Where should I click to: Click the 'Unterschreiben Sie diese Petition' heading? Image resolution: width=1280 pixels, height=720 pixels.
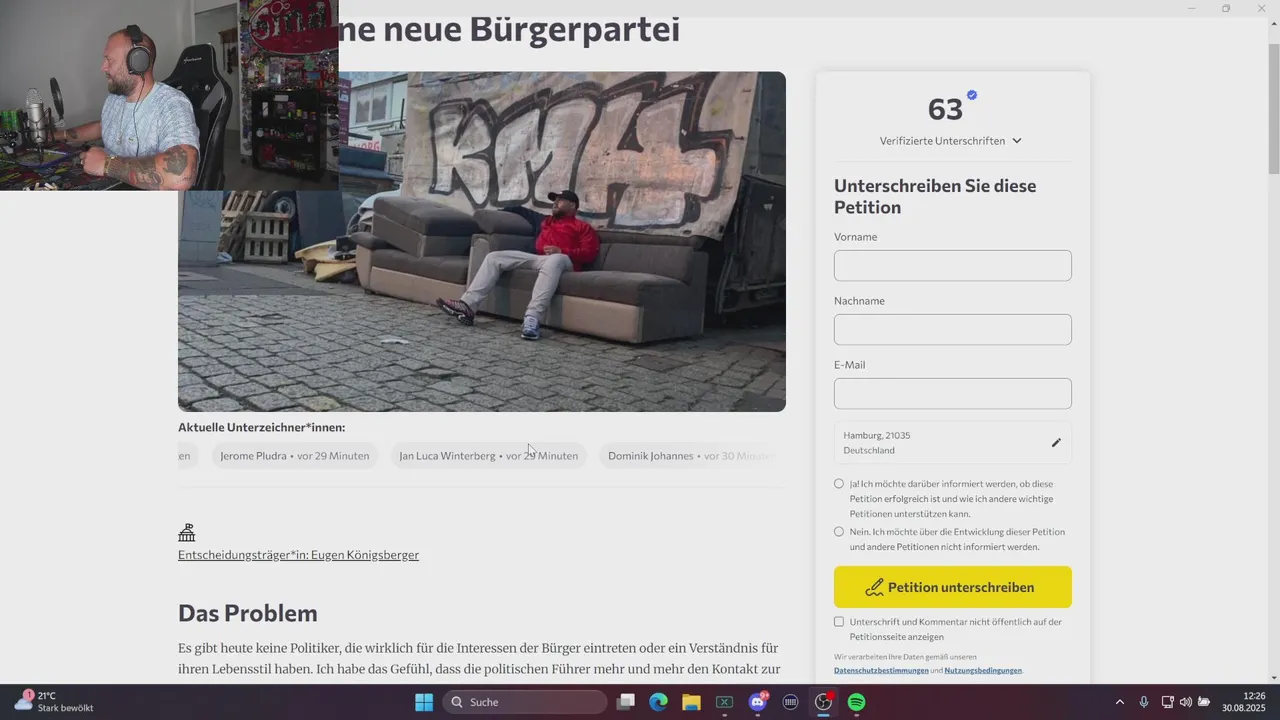click(x=935, y=197)
